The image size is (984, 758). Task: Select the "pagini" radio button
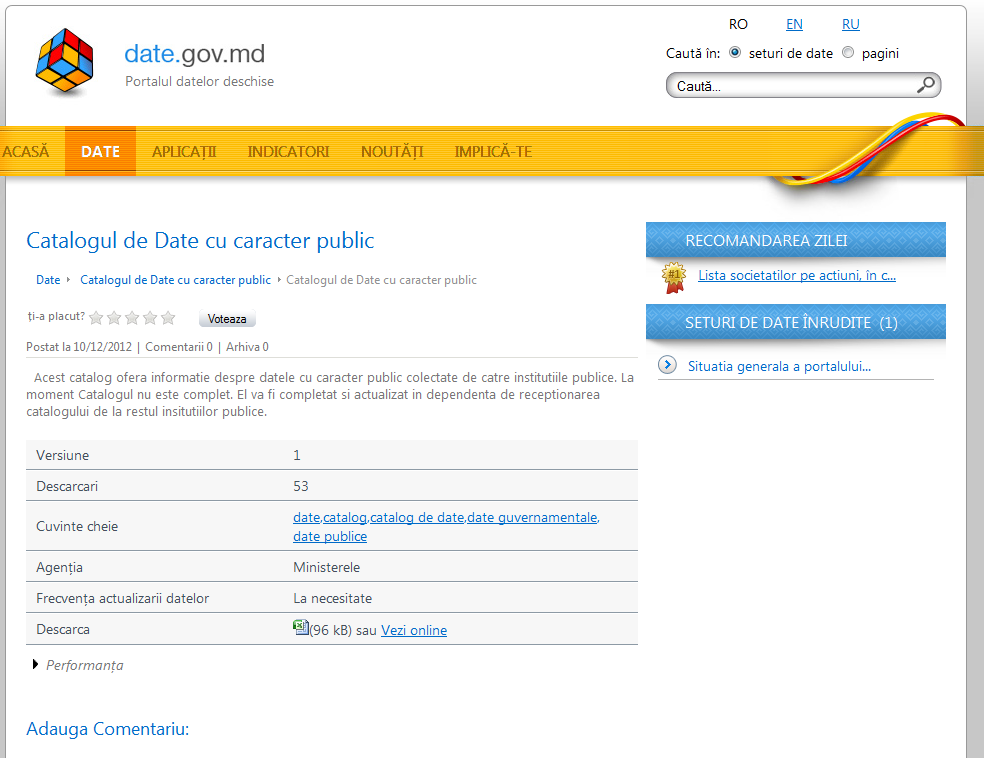(848, 53)
